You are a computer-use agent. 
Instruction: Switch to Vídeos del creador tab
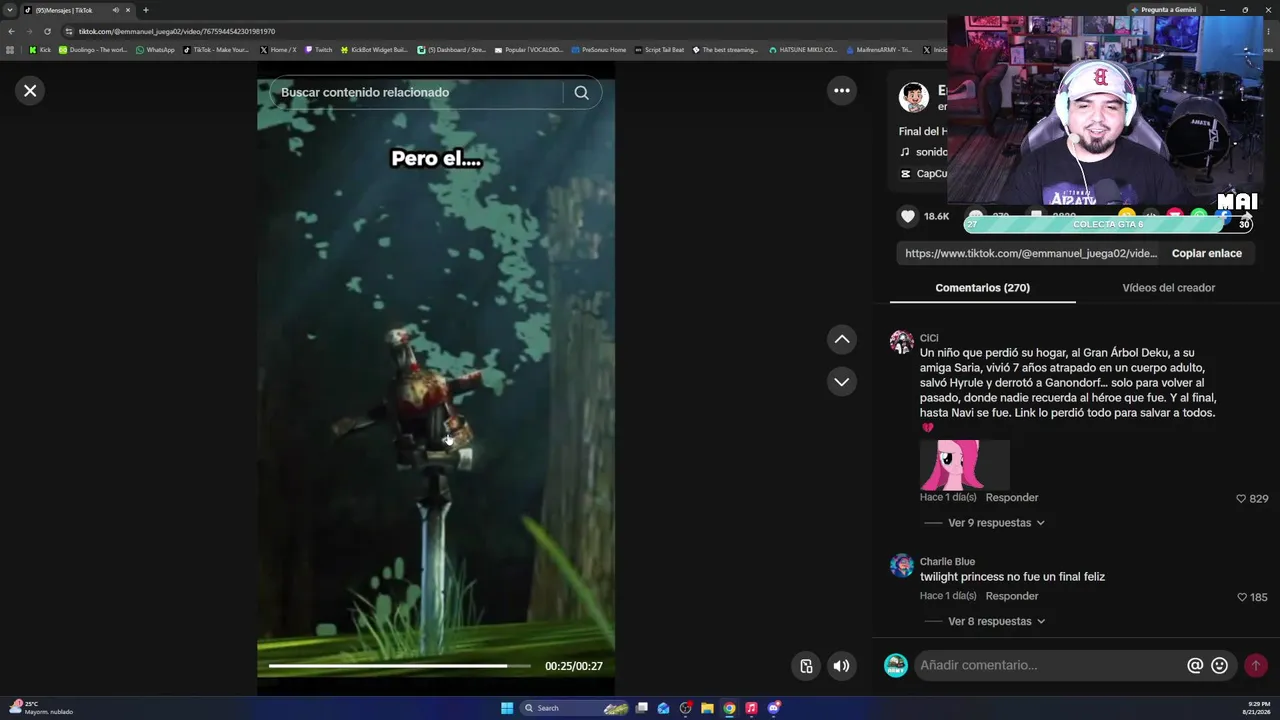coord(1168,288)
